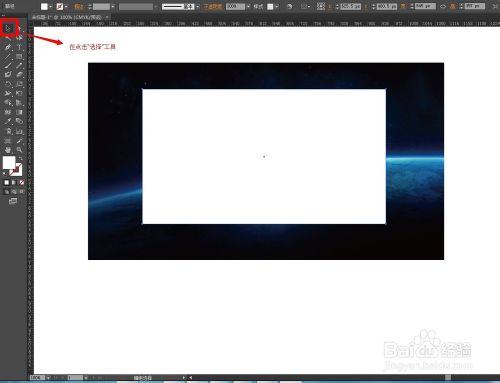Viewport: 500px width, 383px height.
Task: Select the Hand tool
Action: tap(8, 150)
